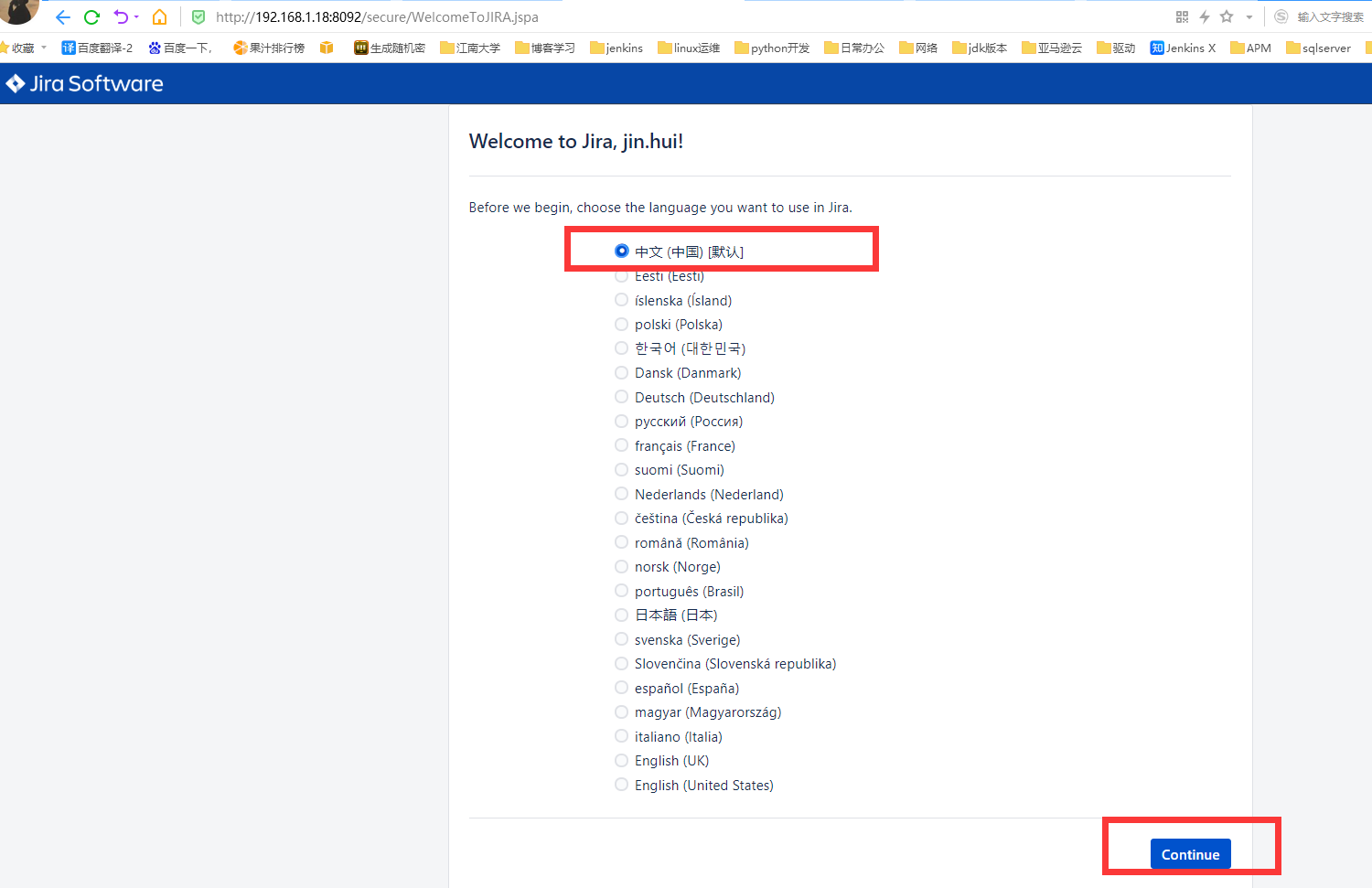Bookmark this page with the star icon
Image resolution: width=1372 pixels, height=888 pixels.
[x=1227, y=16]
